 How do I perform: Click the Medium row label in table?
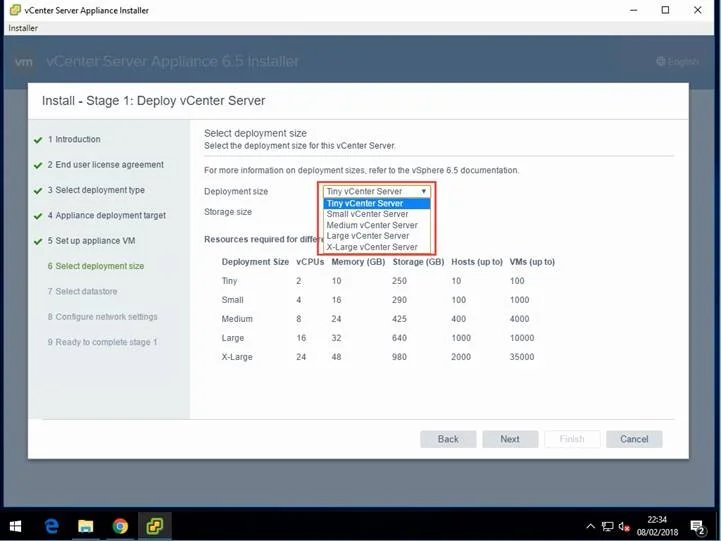[x=237, y=319]
